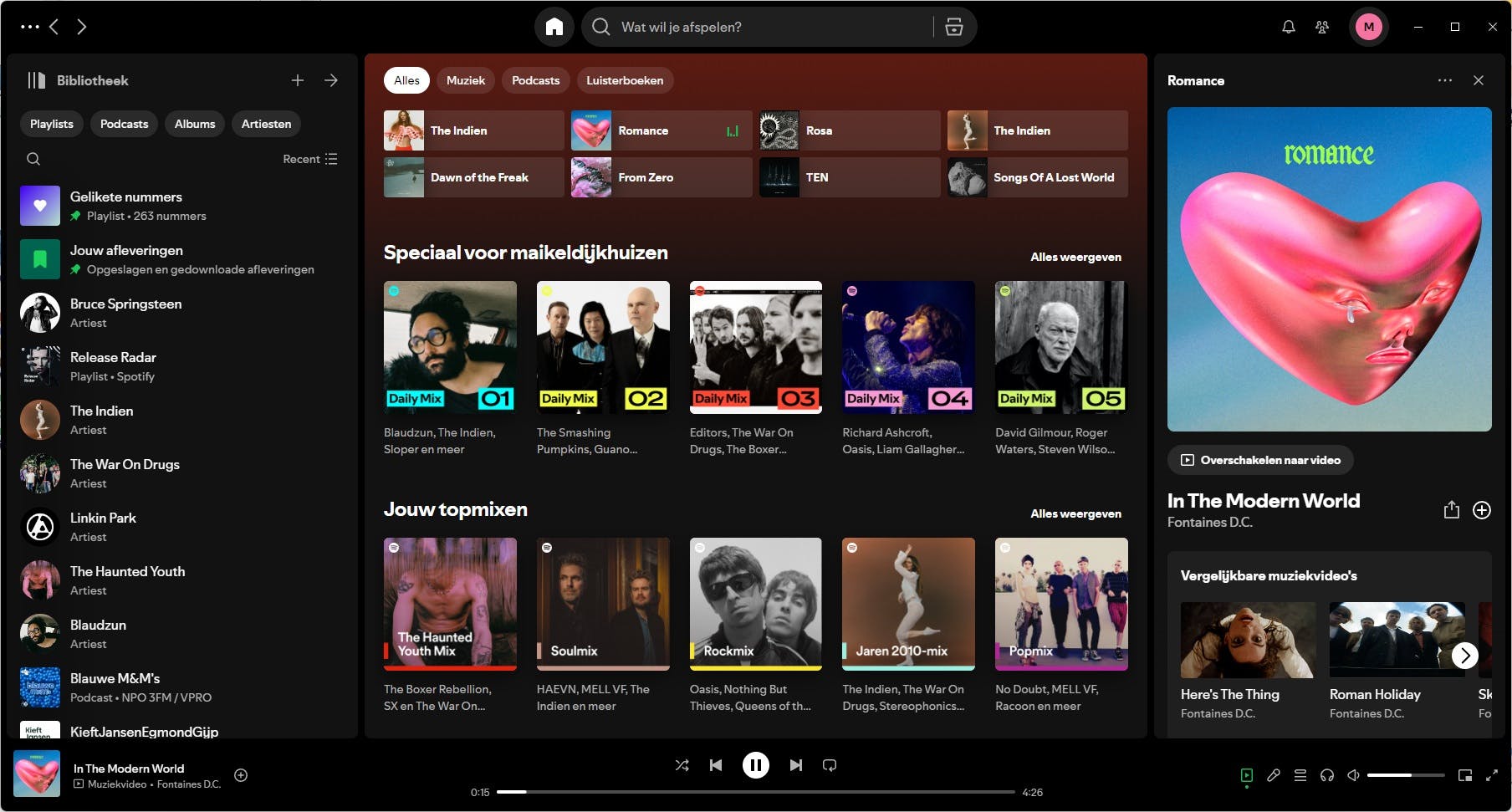This screenshot has height=812, width=1512.
Task: Go forward with the right arrow
Action: click(x=81, y=27)
